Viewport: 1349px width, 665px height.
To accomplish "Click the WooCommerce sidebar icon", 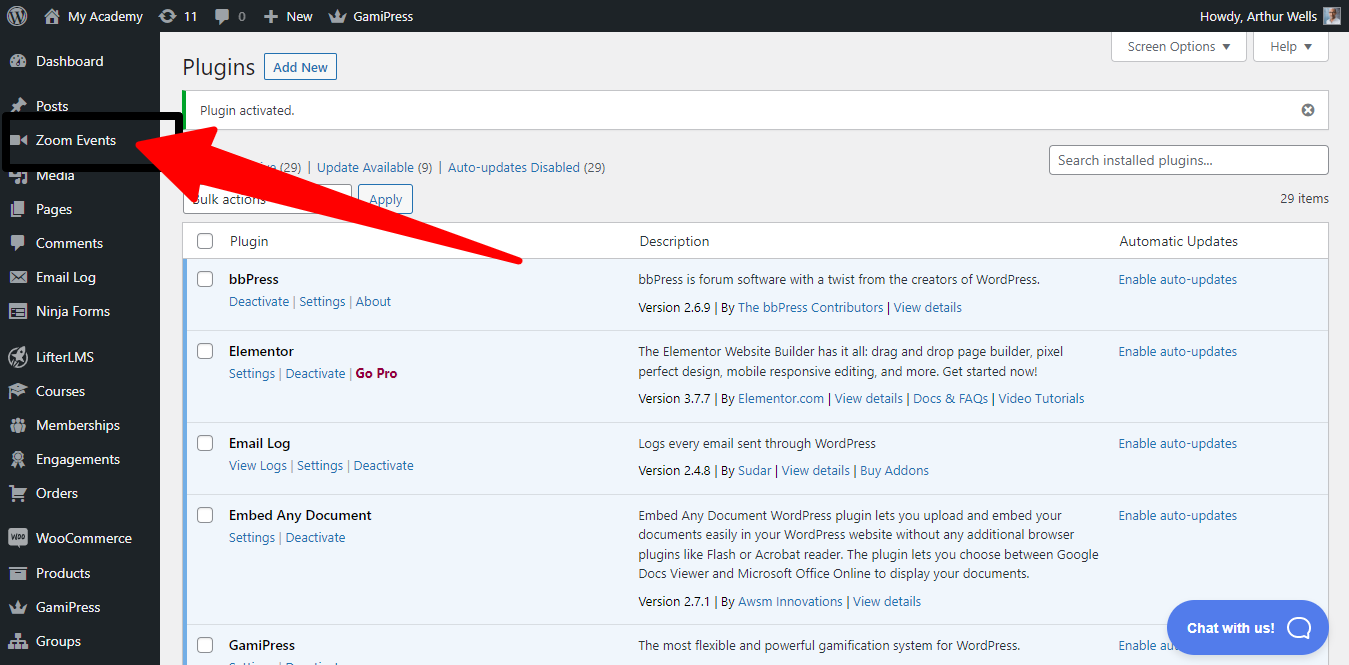I will 17,538.
